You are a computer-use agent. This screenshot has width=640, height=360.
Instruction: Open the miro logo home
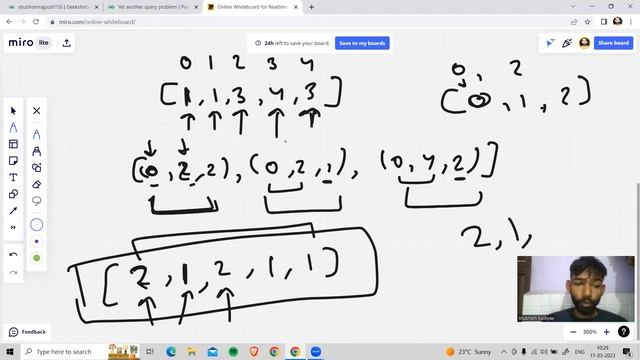pyautogui.click(x=20, y=42)
